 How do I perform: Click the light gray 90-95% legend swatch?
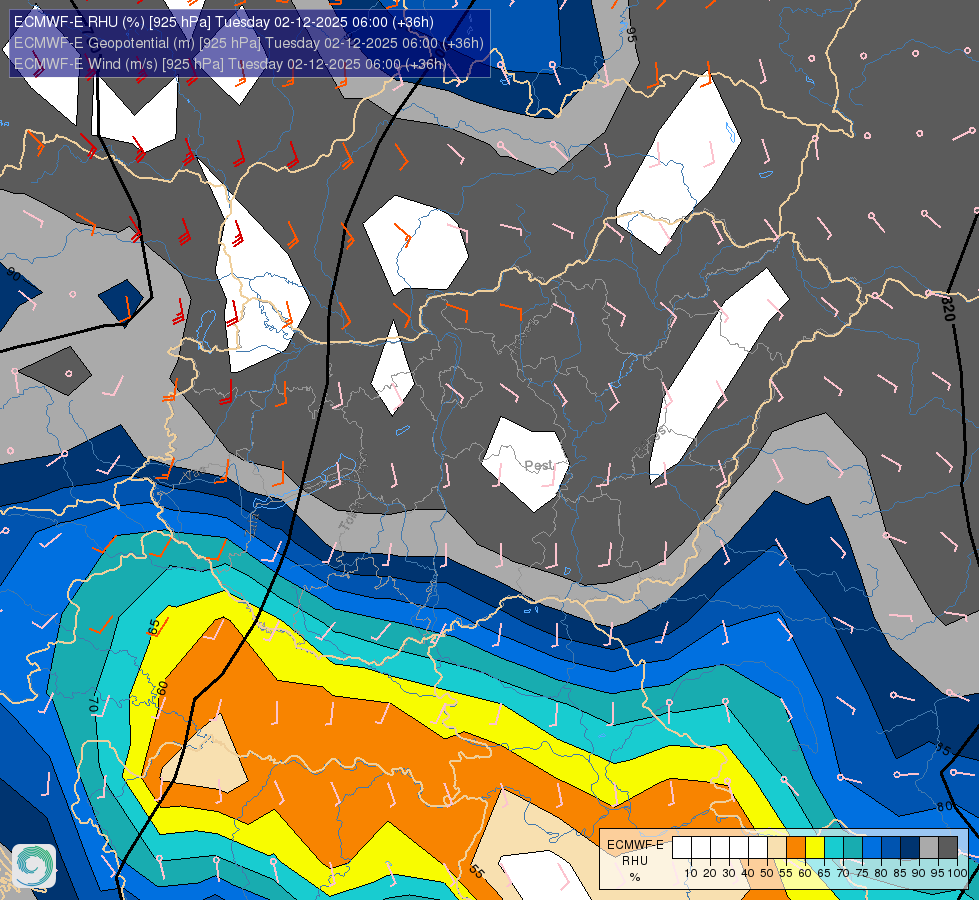pos(929,848)
